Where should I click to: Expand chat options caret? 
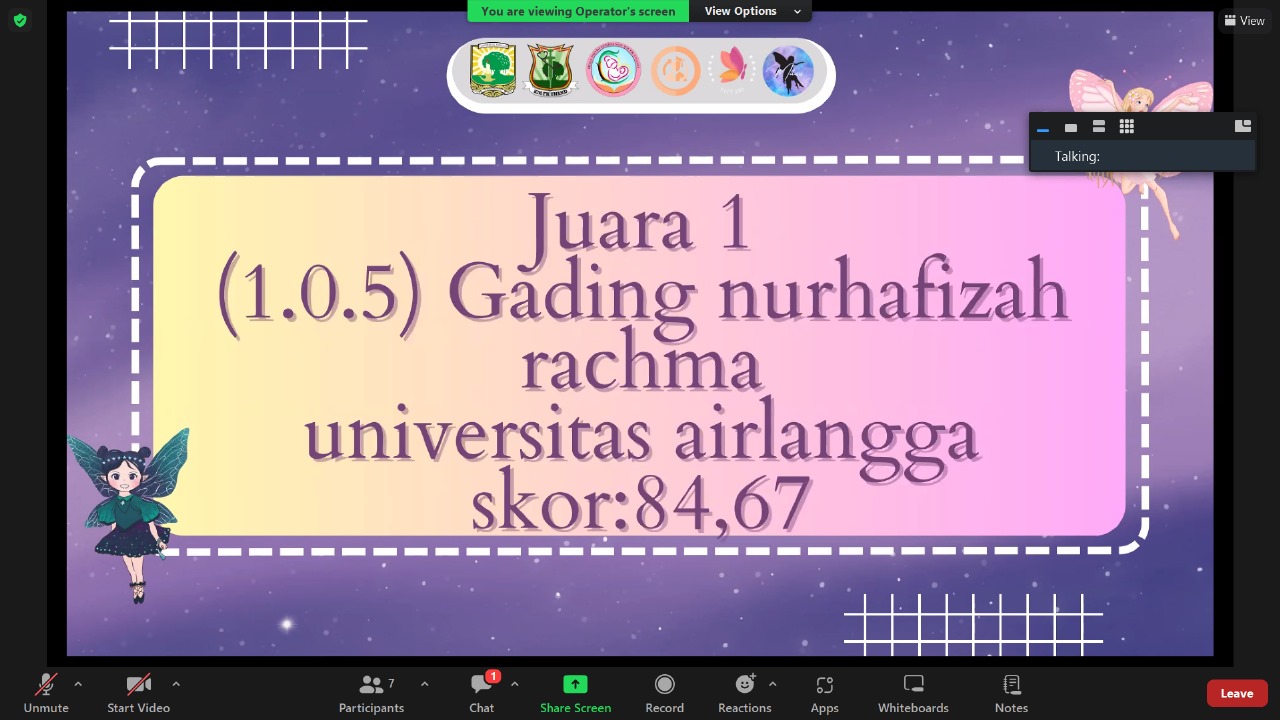pos(514,684)
